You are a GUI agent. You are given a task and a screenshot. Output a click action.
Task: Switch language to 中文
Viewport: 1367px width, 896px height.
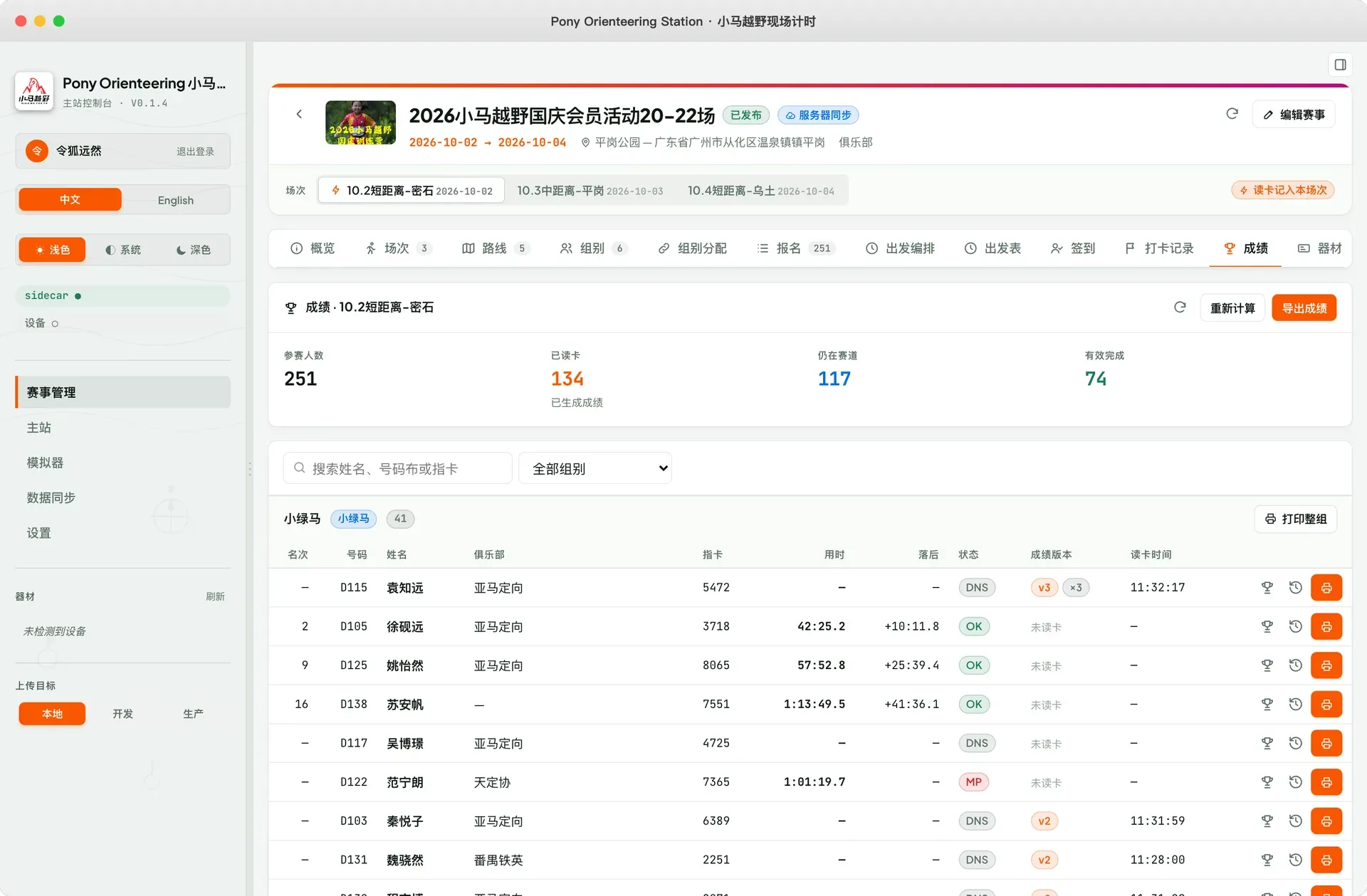70,200
